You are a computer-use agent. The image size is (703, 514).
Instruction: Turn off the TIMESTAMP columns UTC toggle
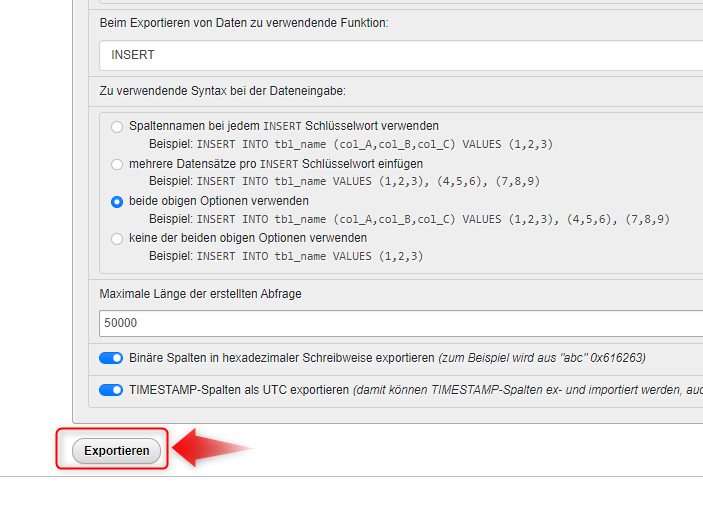pyautogui.click(x=110, y=390)
